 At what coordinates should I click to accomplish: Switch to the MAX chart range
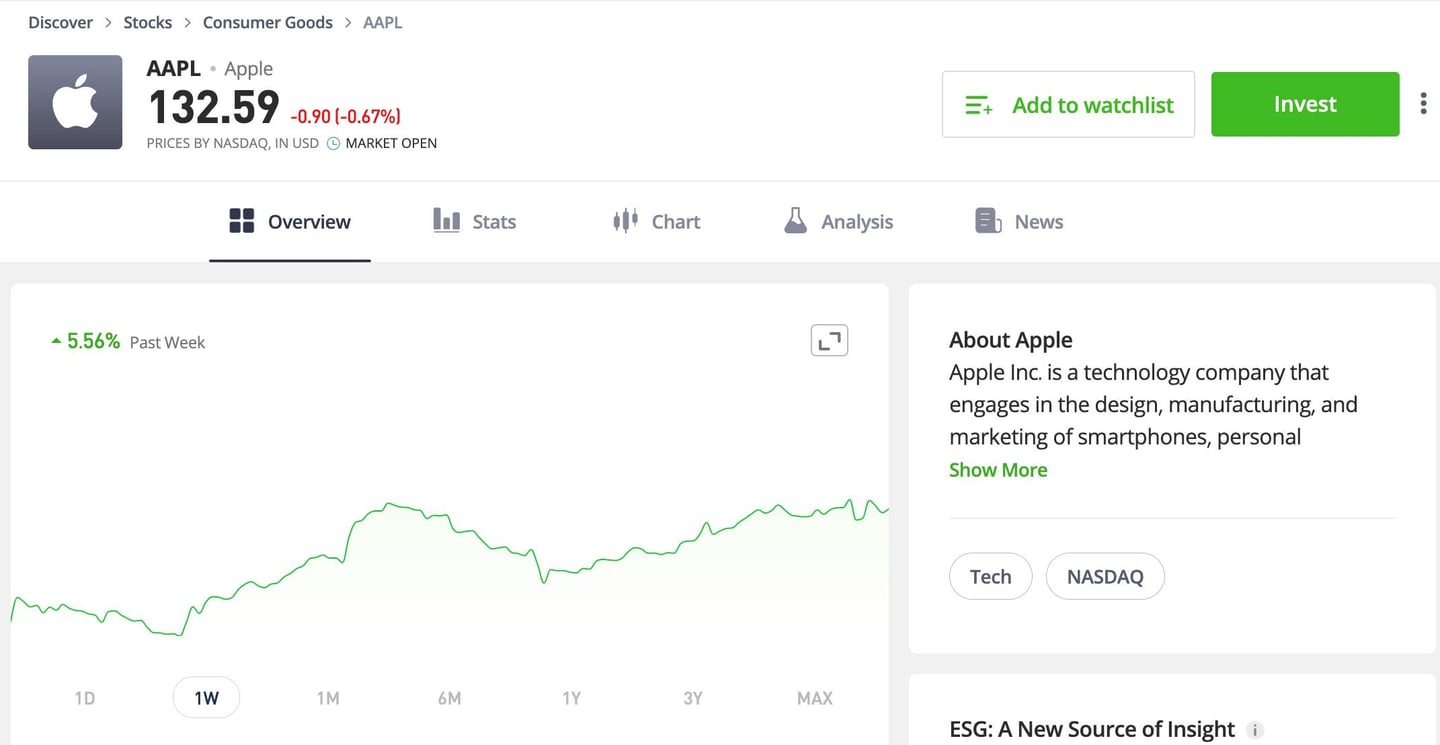point(814,697)
